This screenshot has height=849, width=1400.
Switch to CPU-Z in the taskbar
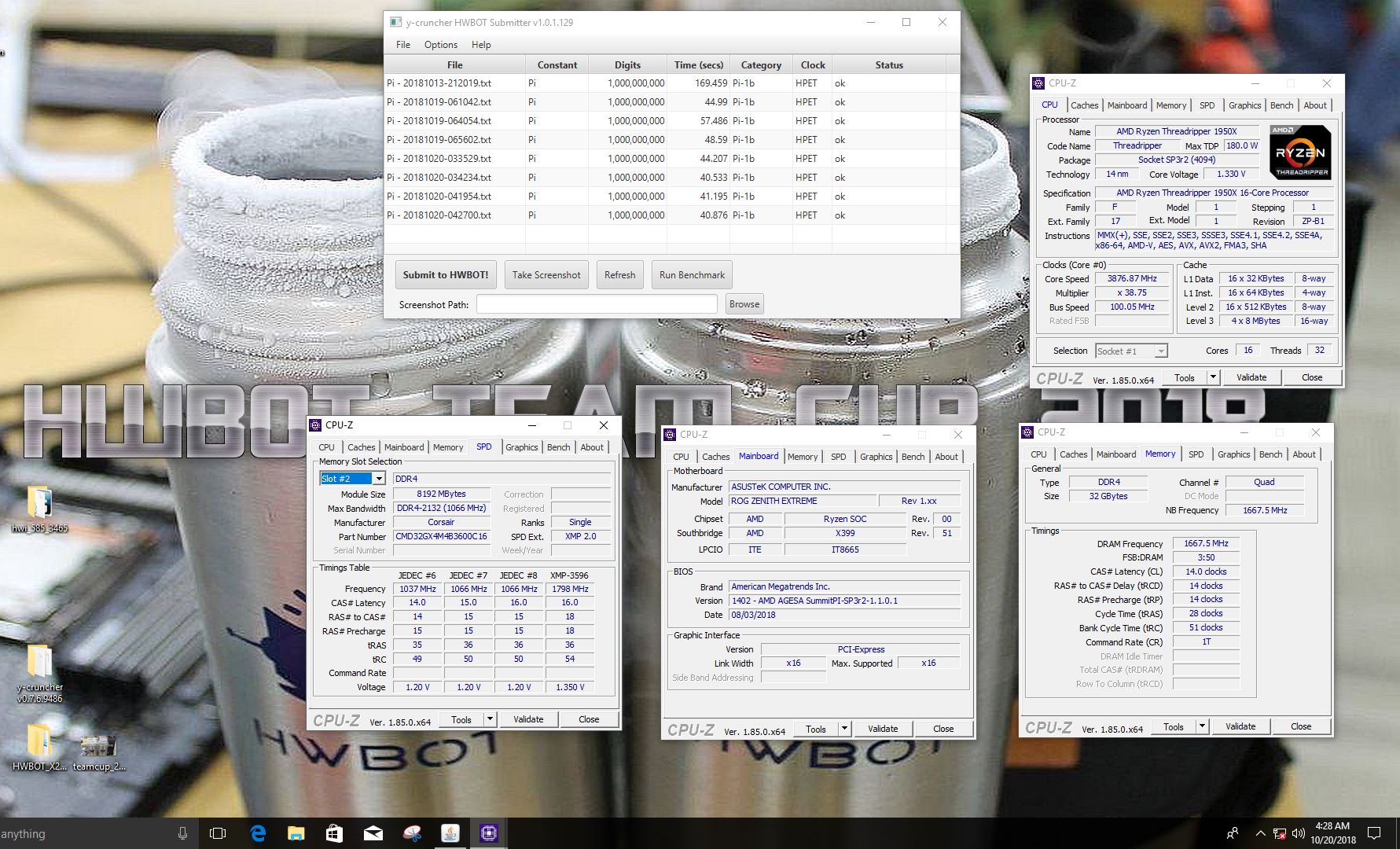[488, 833]
